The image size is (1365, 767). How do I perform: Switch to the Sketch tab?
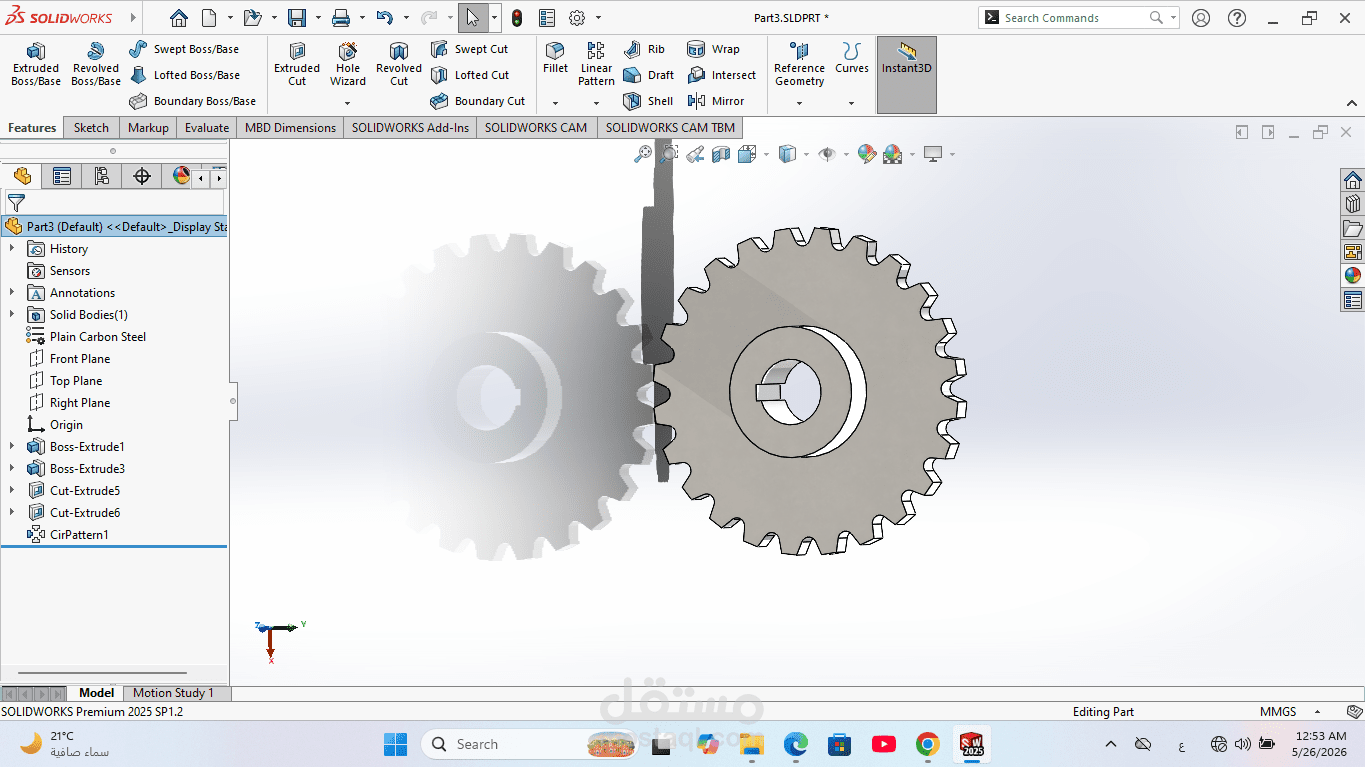tap(91, 128)
